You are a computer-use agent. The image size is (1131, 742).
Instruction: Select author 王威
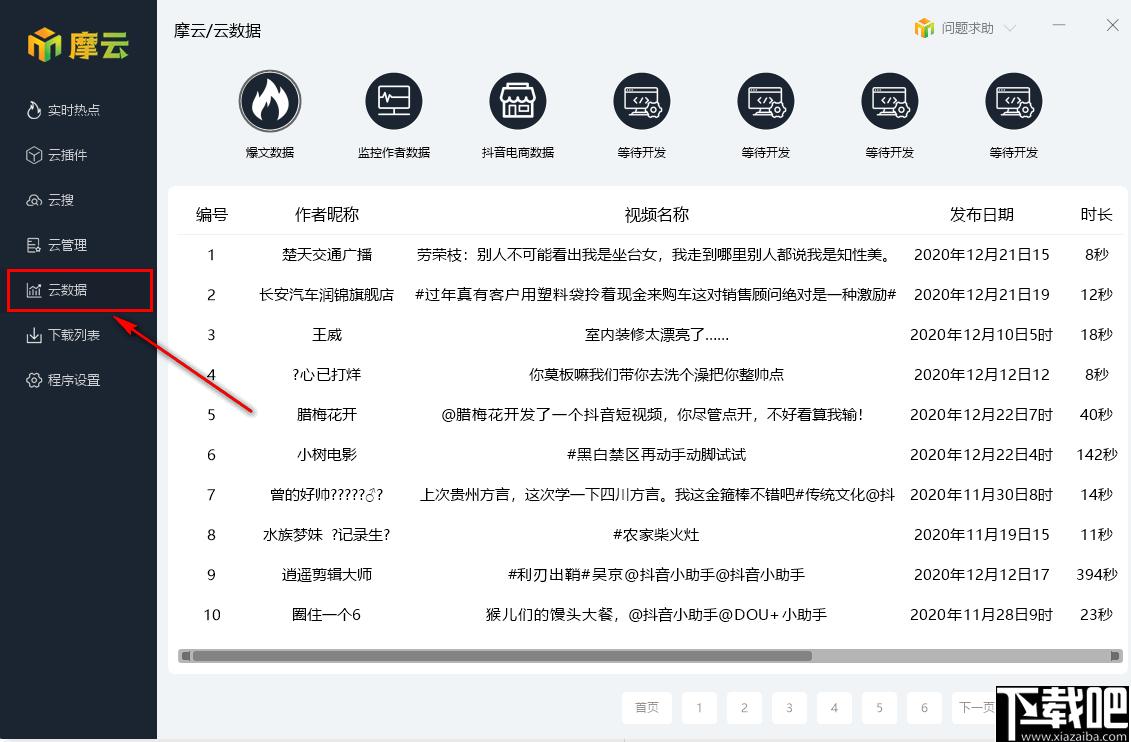coord(327,335)
